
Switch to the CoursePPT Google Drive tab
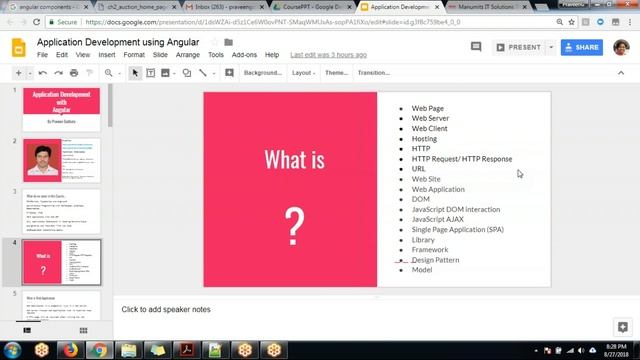313,7
